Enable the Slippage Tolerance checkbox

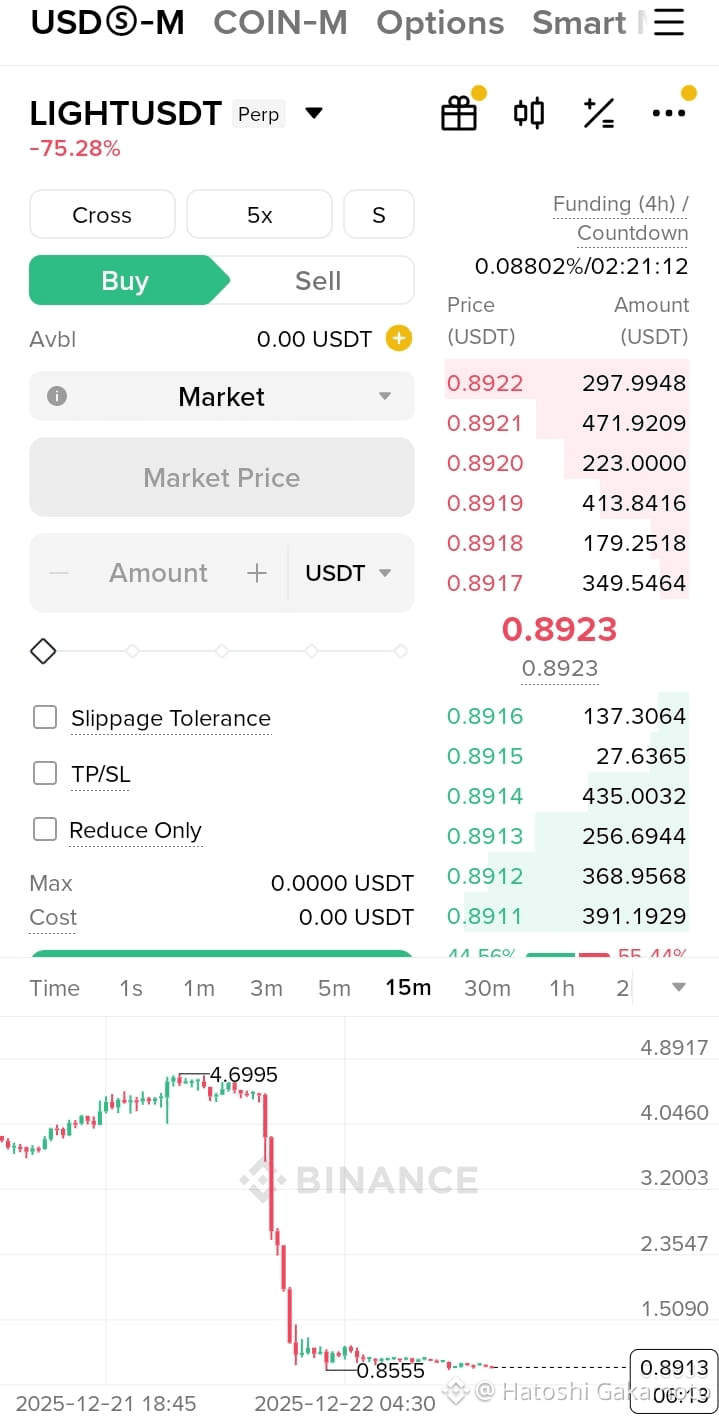point(45,717)
